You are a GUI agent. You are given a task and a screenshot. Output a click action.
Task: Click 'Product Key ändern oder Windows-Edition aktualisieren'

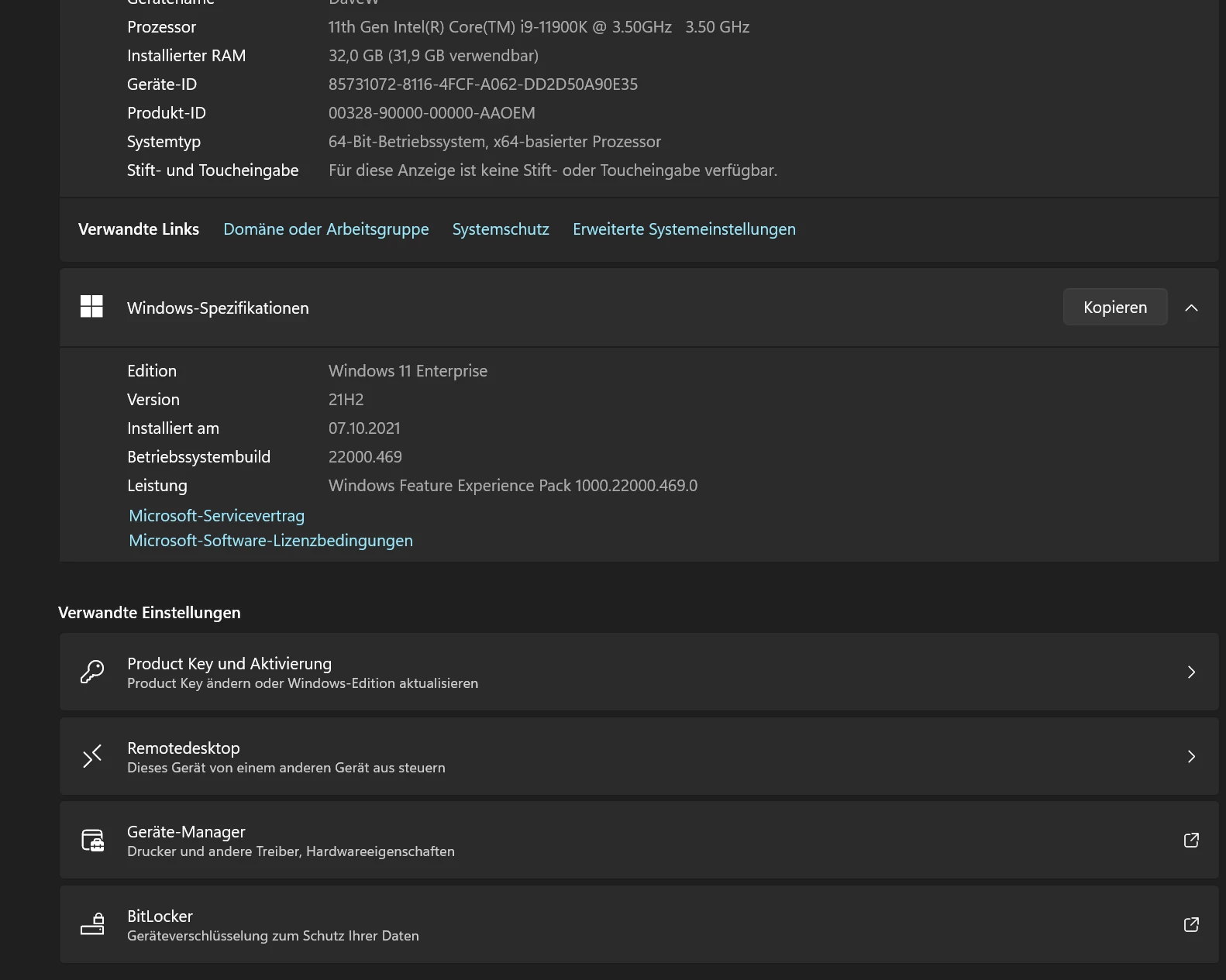click(x=302, y=683)
